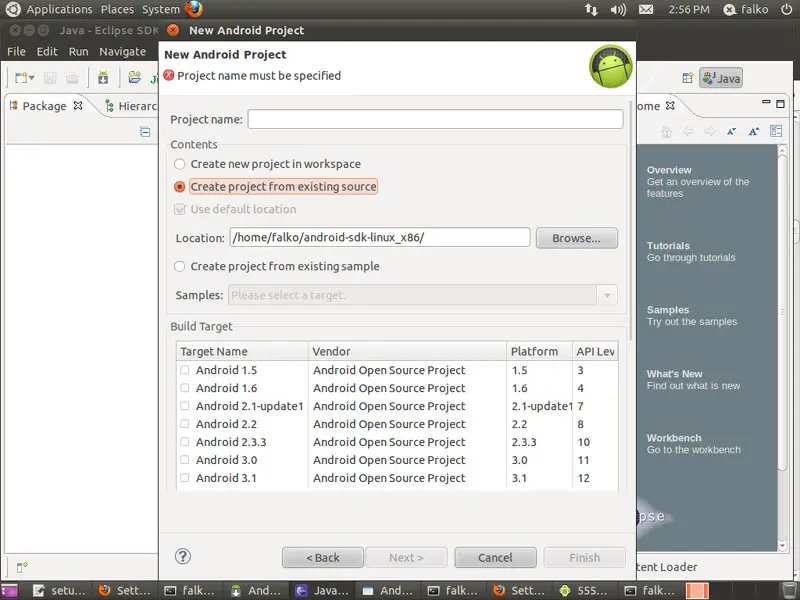The height and width of the screenshot is (600, 800).
Task: Close the Welcome tab with its X
Action: tap(670, 106)
